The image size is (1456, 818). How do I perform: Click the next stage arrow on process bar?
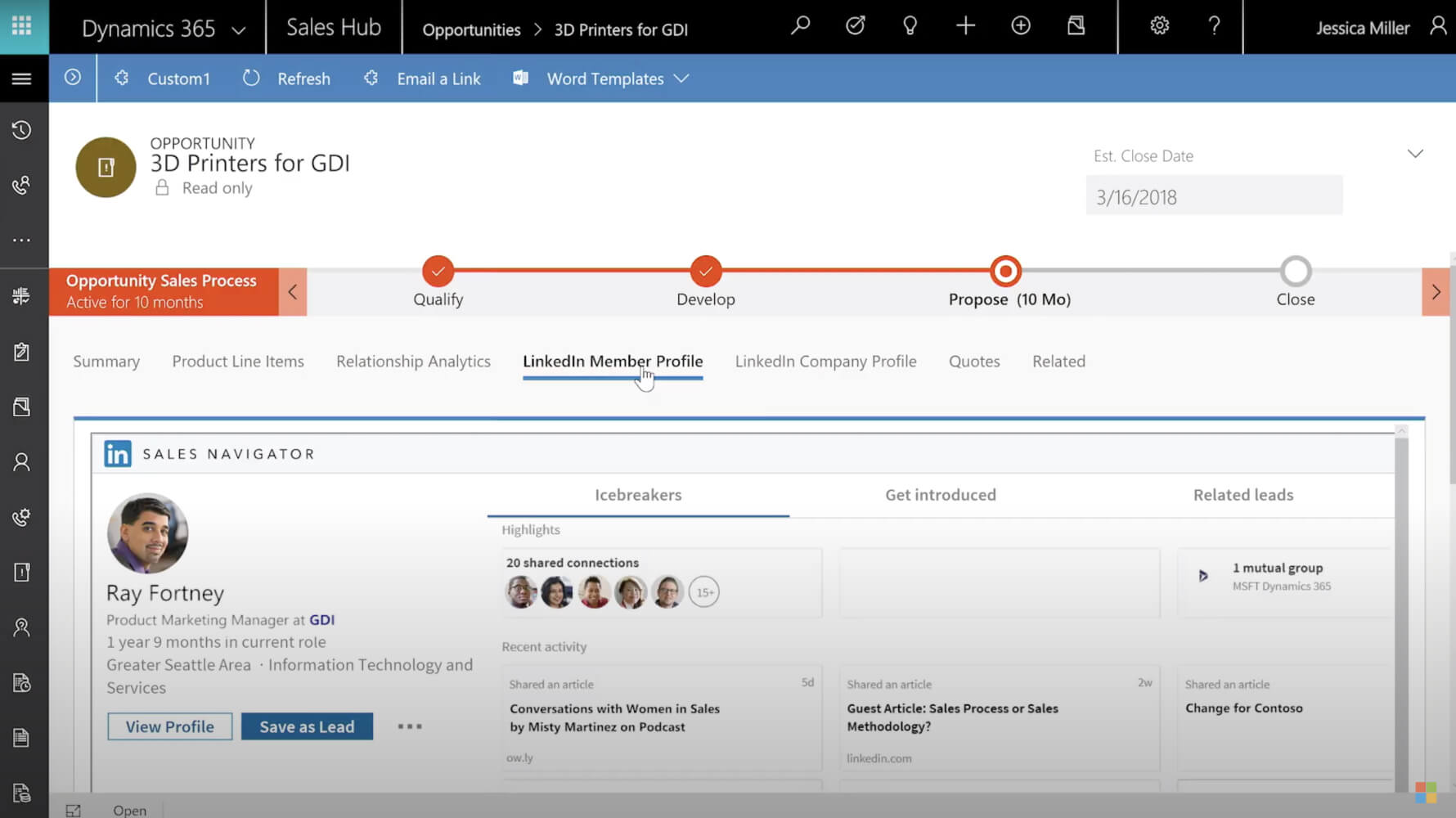tap(1436, 291)
